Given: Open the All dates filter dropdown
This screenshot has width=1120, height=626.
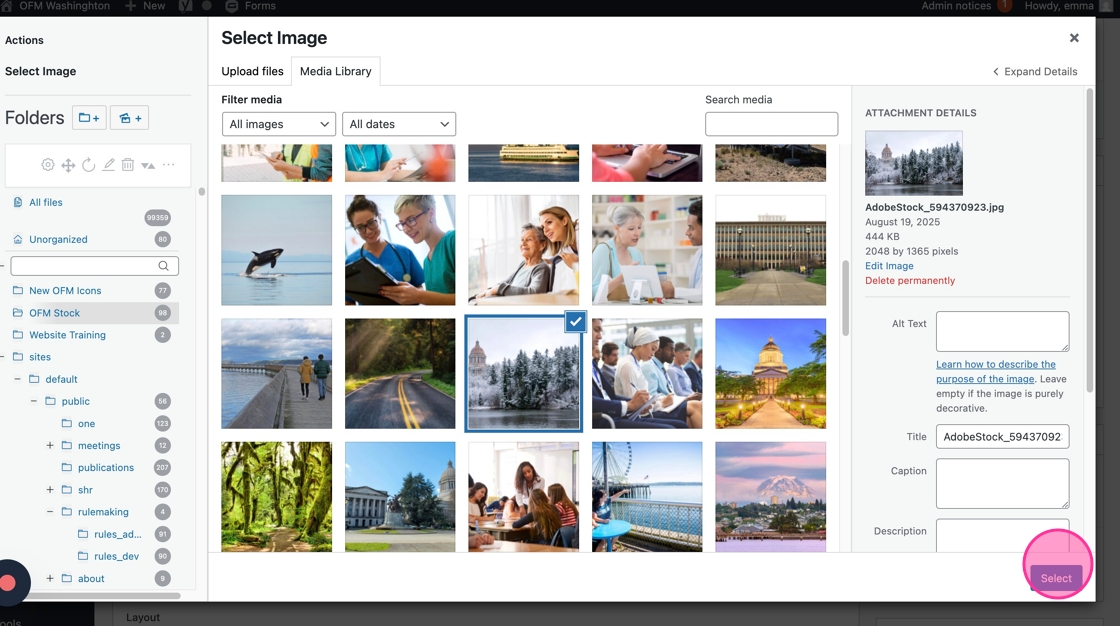Looking at the screenshot, I should click(399, 124).
